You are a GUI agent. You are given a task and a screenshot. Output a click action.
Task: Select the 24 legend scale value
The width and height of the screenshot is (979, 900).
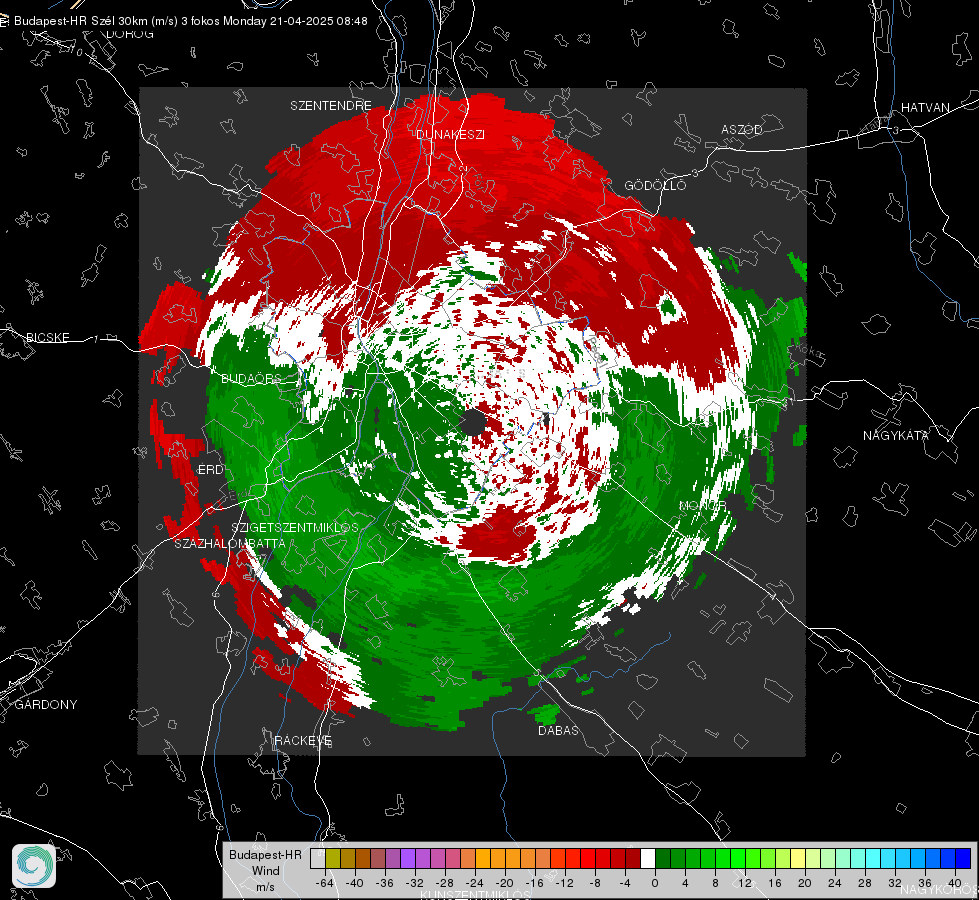coord(835,883)
